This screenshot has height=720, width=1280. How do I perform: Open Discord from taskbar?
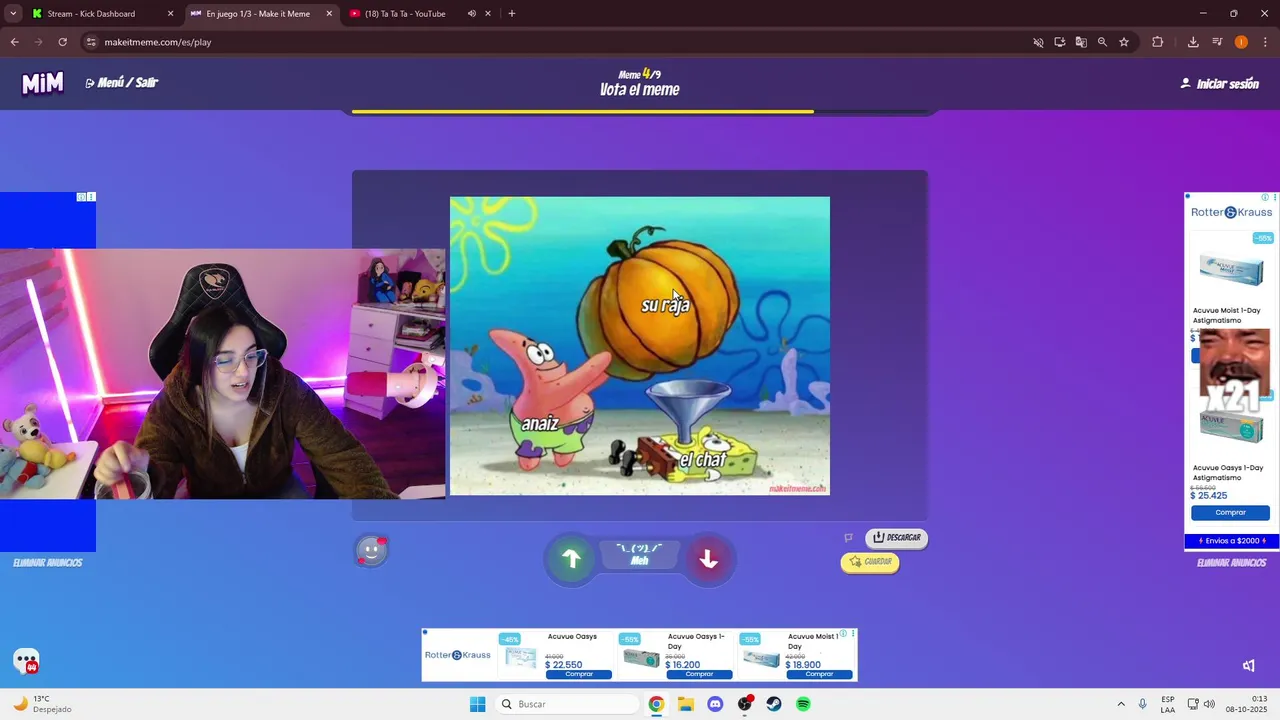tap(715, 704)
